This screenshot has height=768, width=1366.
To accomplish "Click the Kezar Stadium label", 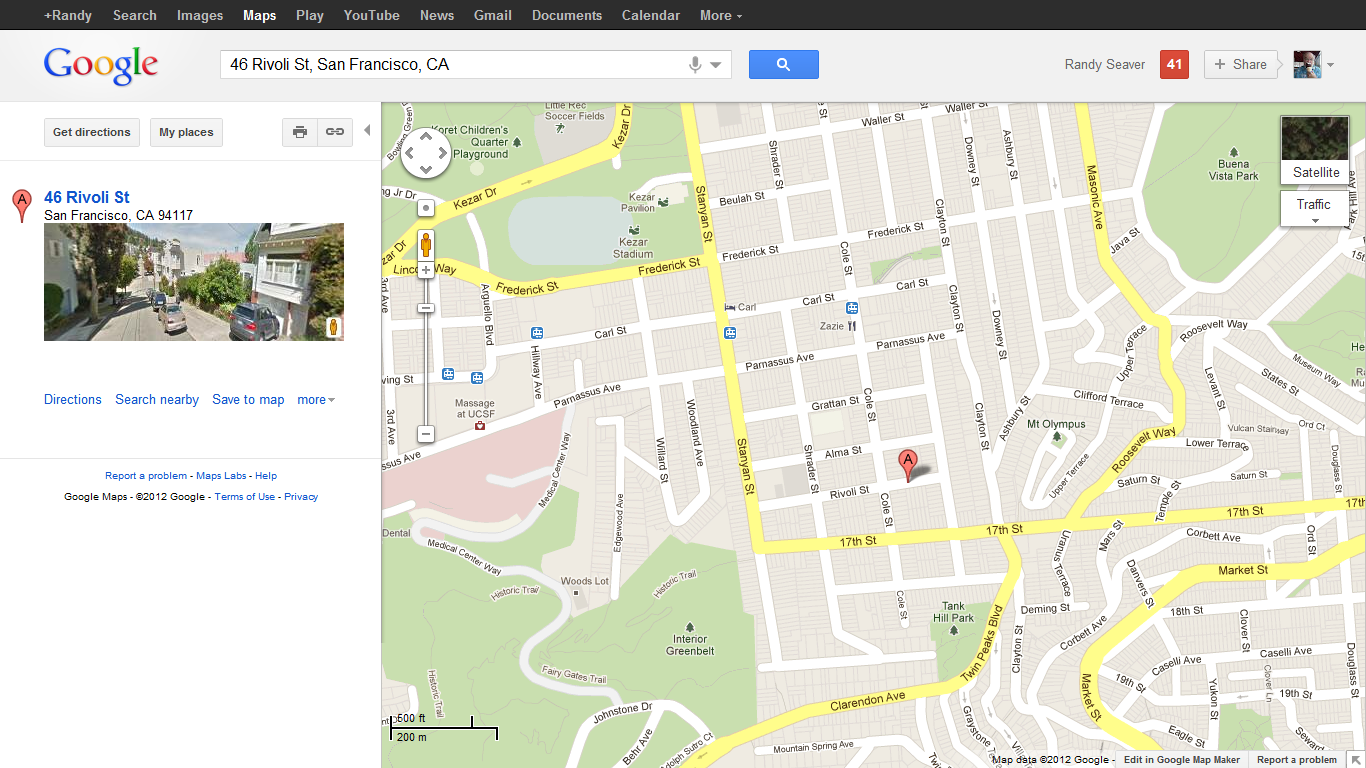I will [x=634, y=248].
